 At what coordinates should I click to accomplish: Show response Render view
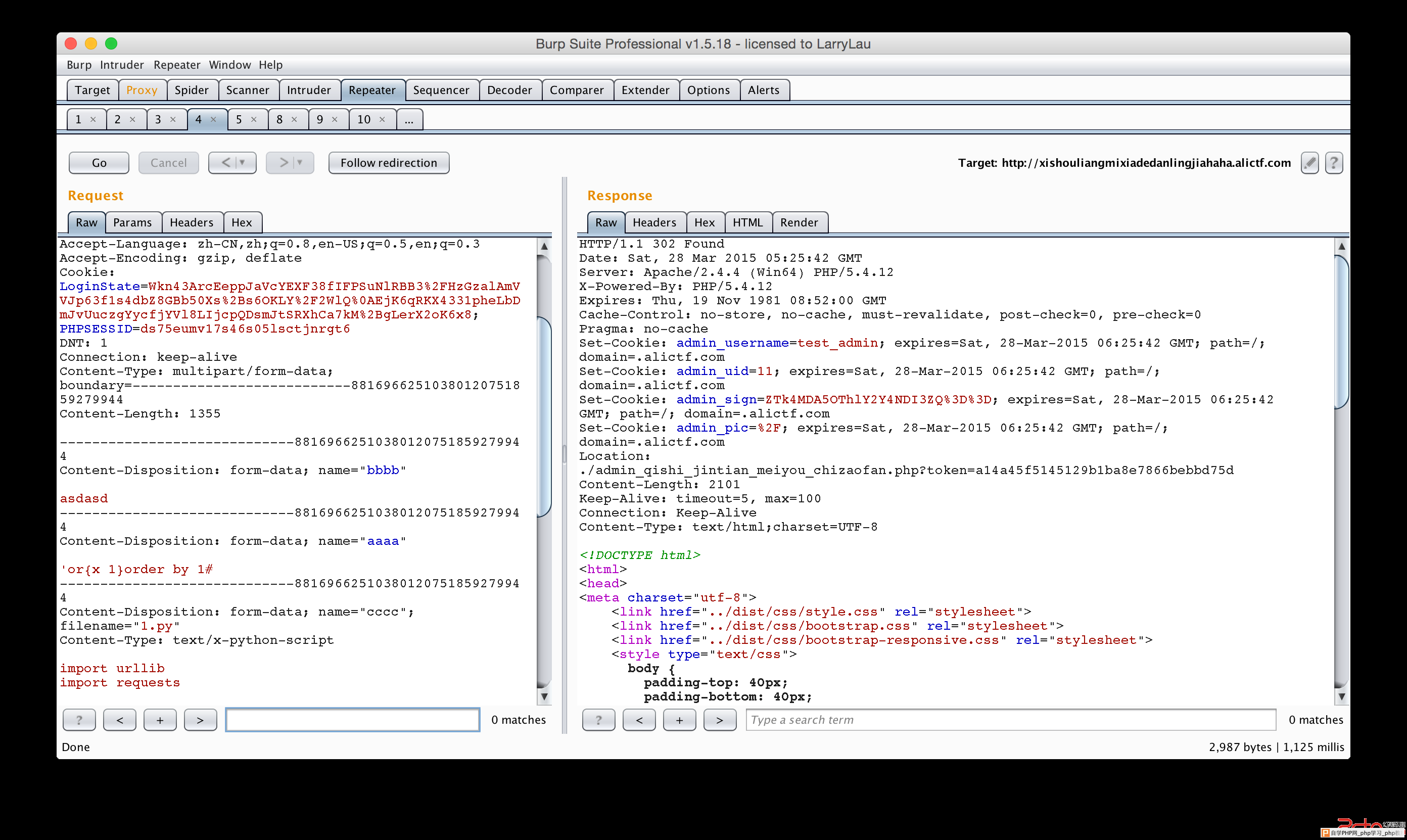tap(799, 222)
